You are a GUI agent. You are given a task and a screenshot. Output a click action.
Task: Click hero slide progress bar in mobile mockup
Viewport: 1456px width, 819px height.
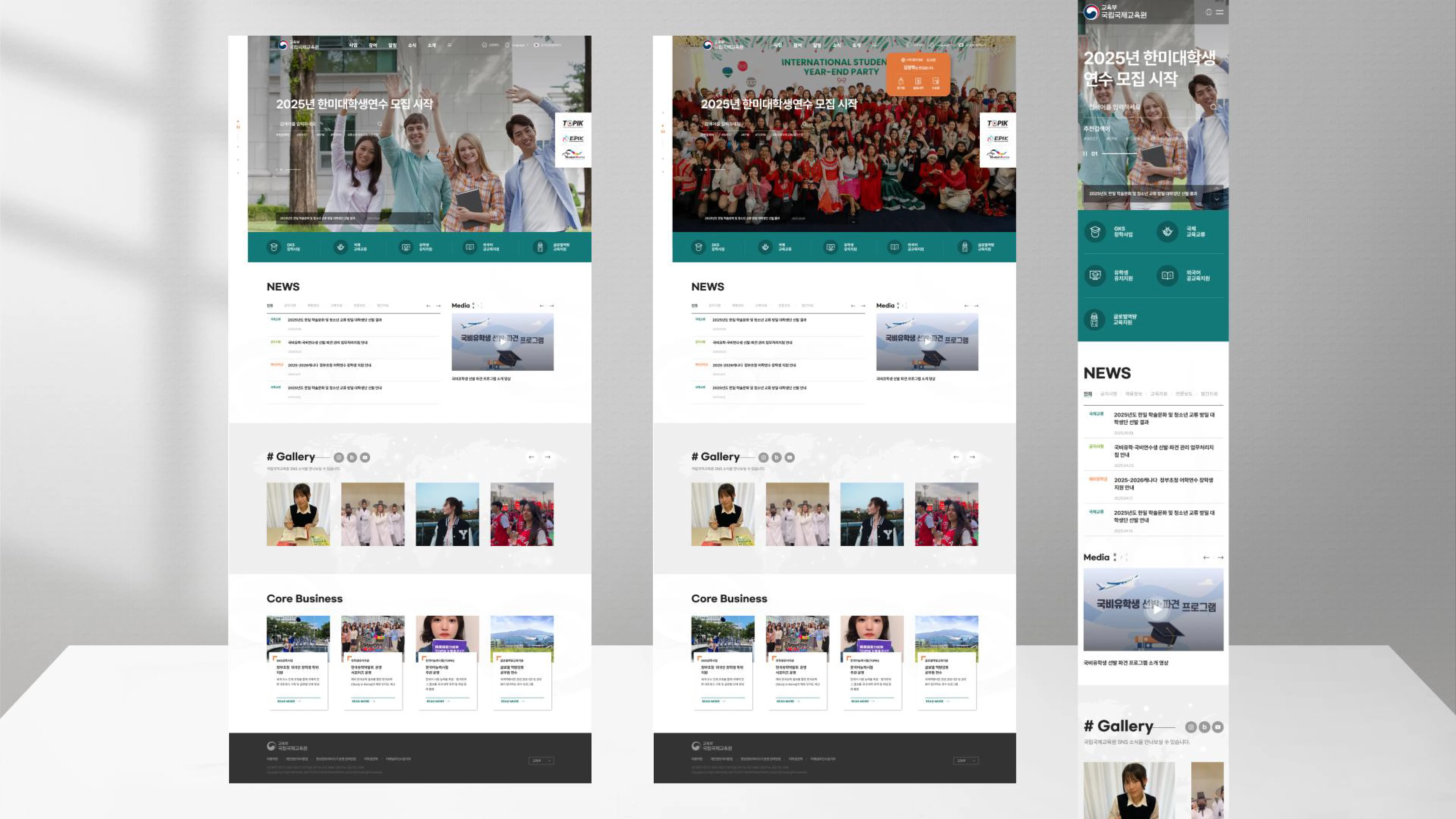coord(1119,154)
